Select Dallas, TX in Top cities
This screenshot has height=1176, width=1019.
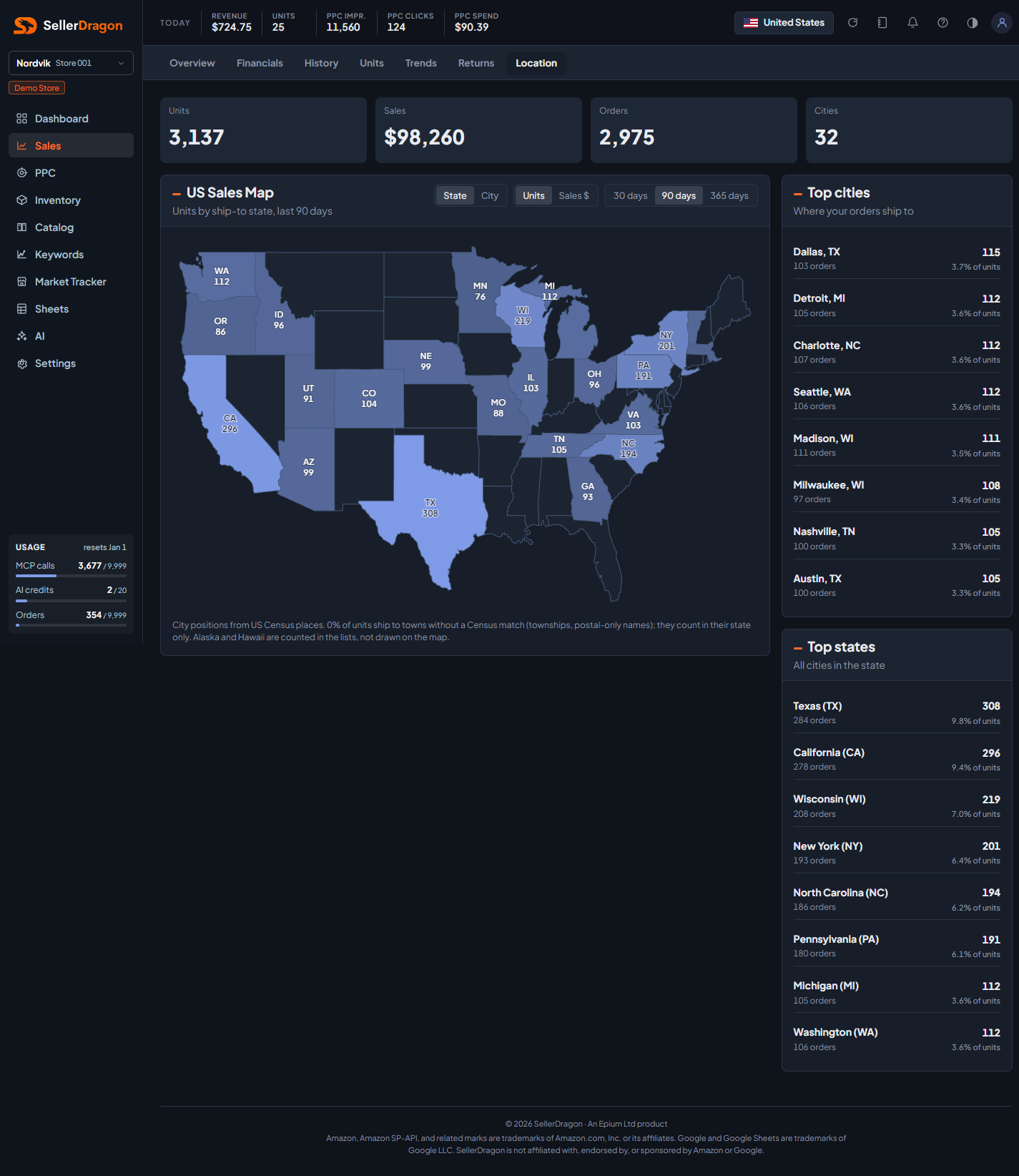(x=897, y=259)
